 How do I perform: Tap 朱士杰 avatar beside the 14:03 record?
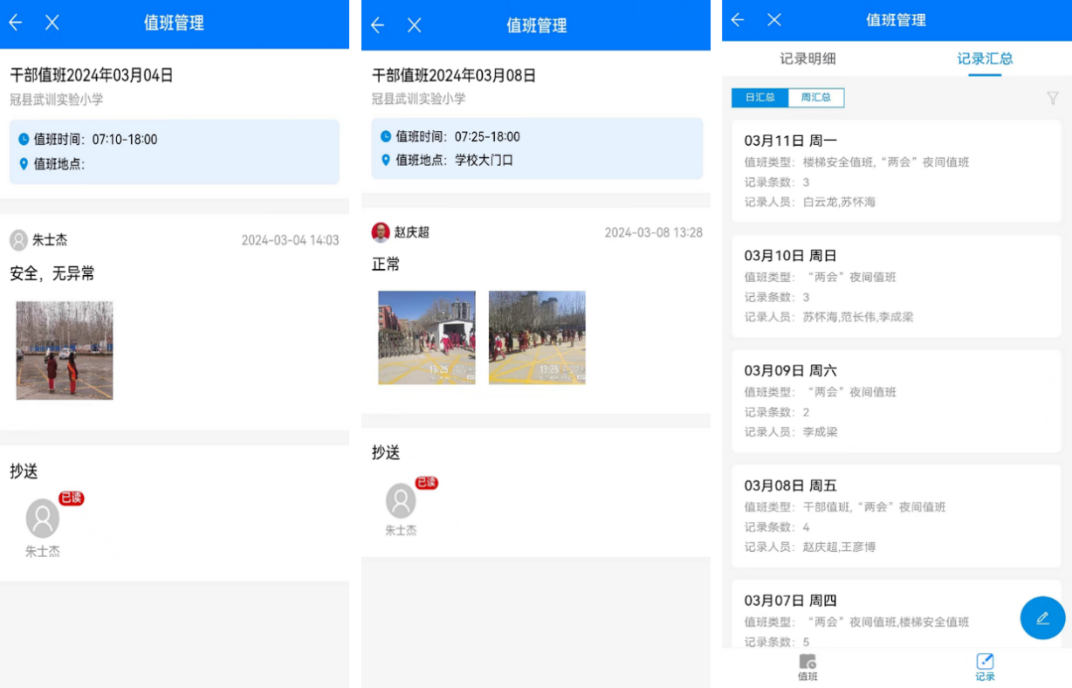tap(19, 240)
